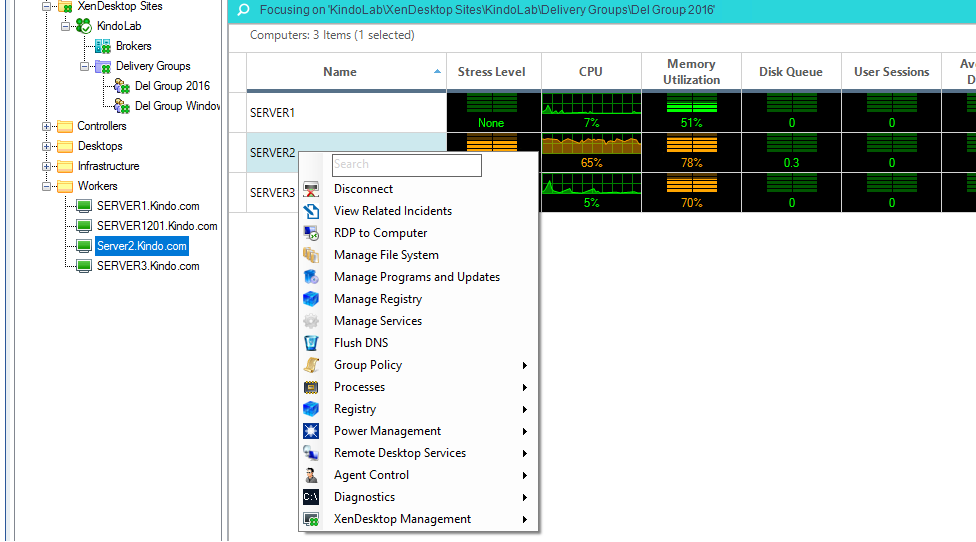Sort by the Memory Utilization column header
This screenshot has height=542, width=976.
[692, 72]
